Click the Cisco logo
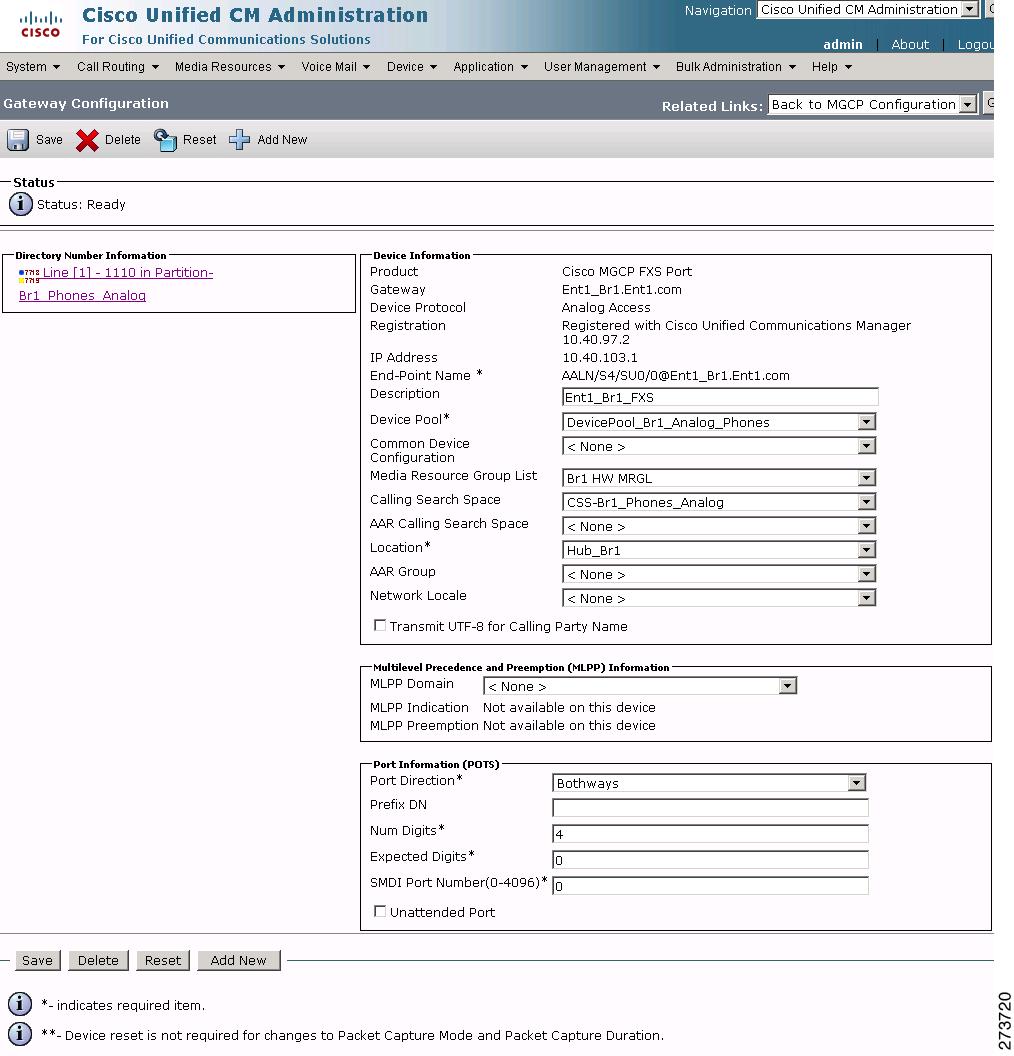Screen dimensions: 1014x1056 40,24
